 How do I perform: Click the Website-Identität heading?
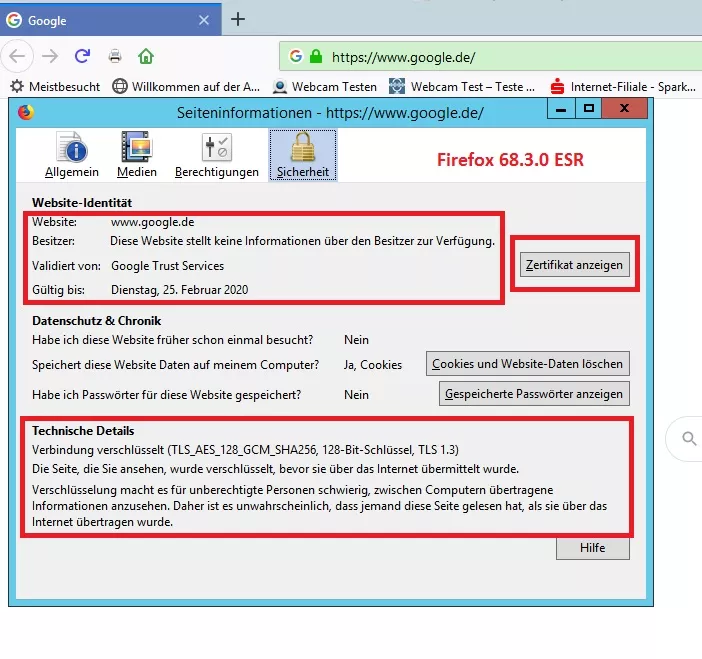click(82, 203)
